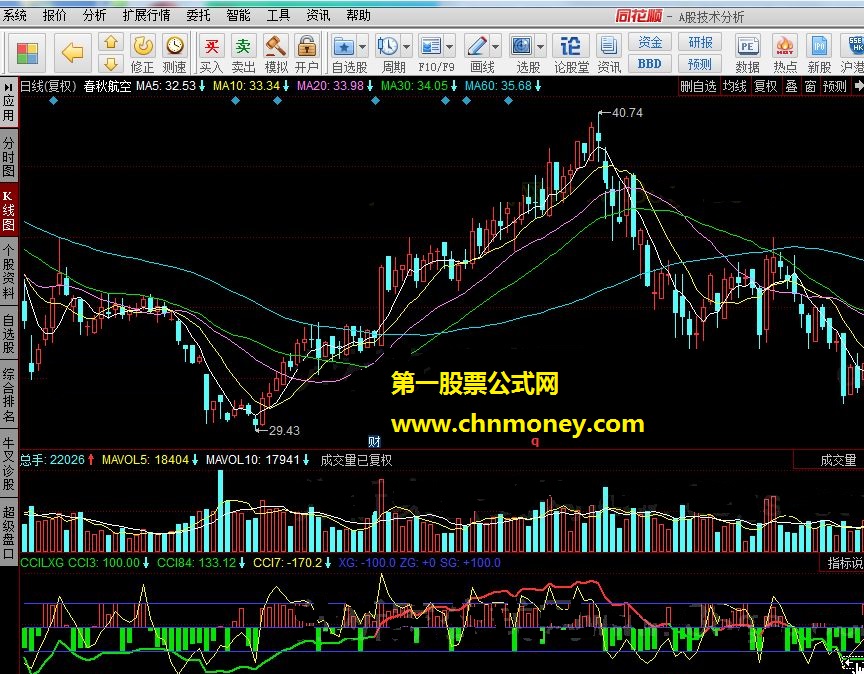The width and height of the screenshot is (864, 674).
Task: Click the 选股 stock picker icon
Action: (x=522, y=46)
